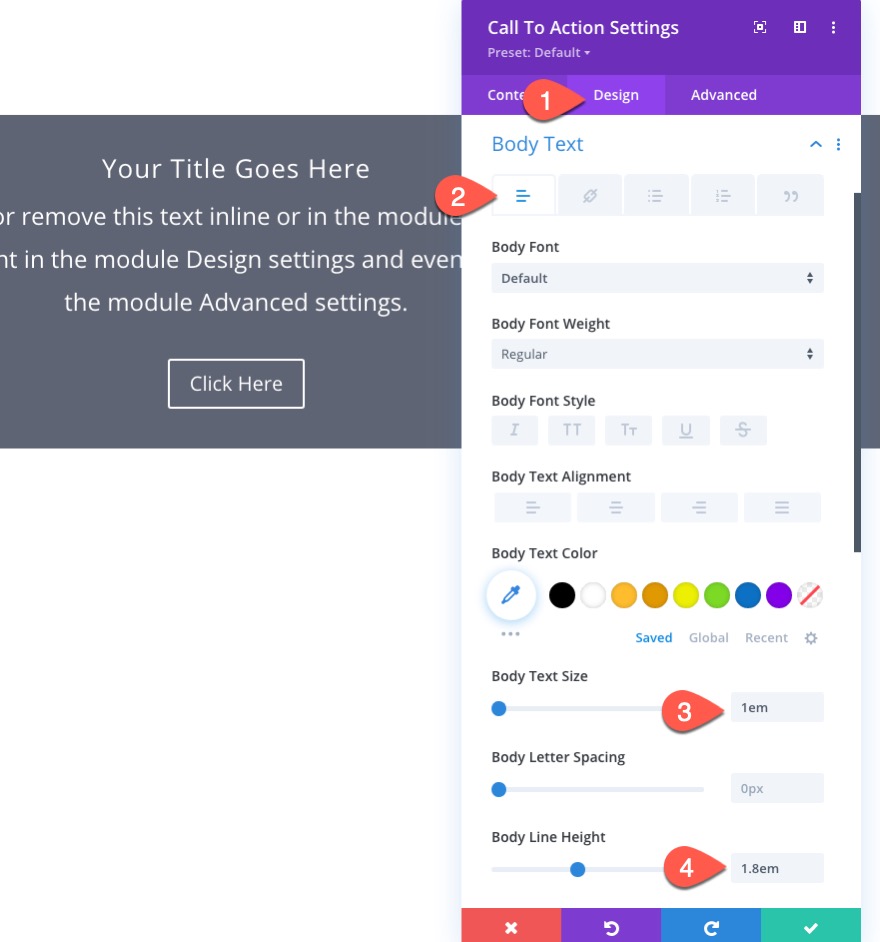880x942 pixels.
Task: Open the eyedropper color picker
Action: 511,595
